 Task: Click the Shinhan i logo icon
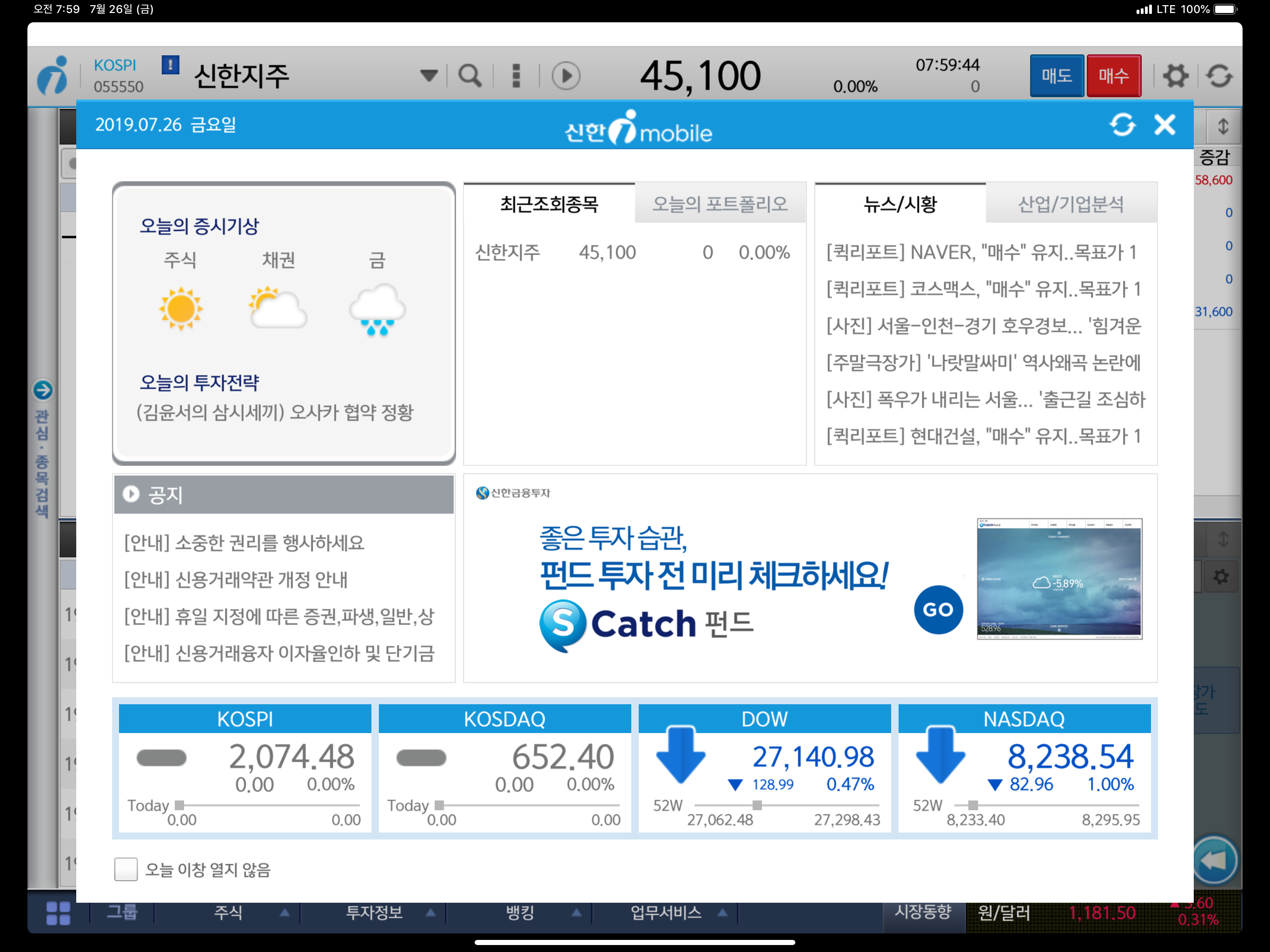click(x=53, y=75)
